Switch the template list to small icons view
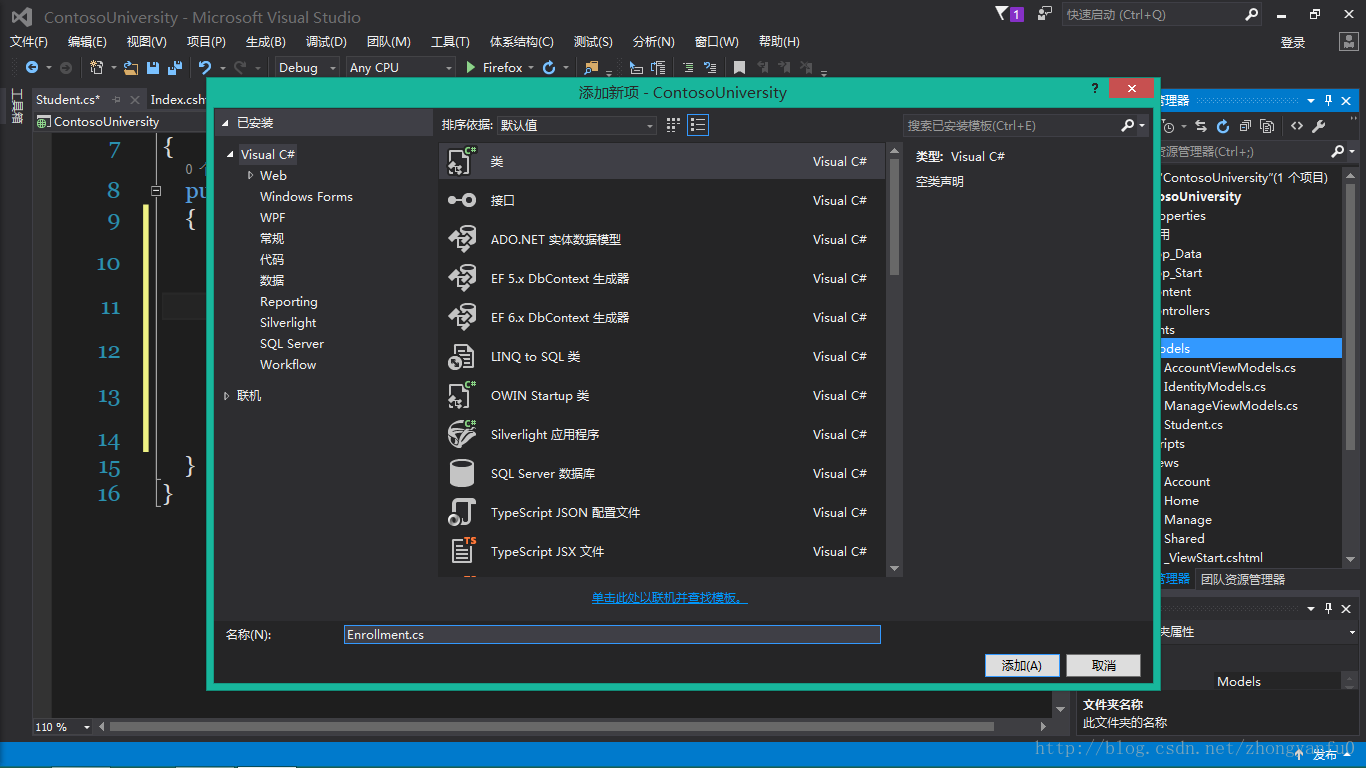1366x768 pixels. [x=673, y=125]
